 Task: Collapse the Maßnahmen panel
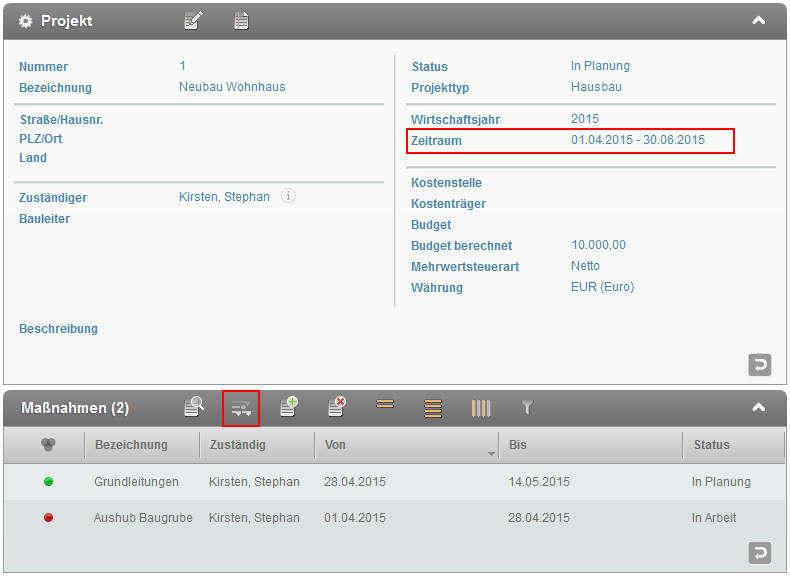tap(759, 407)
